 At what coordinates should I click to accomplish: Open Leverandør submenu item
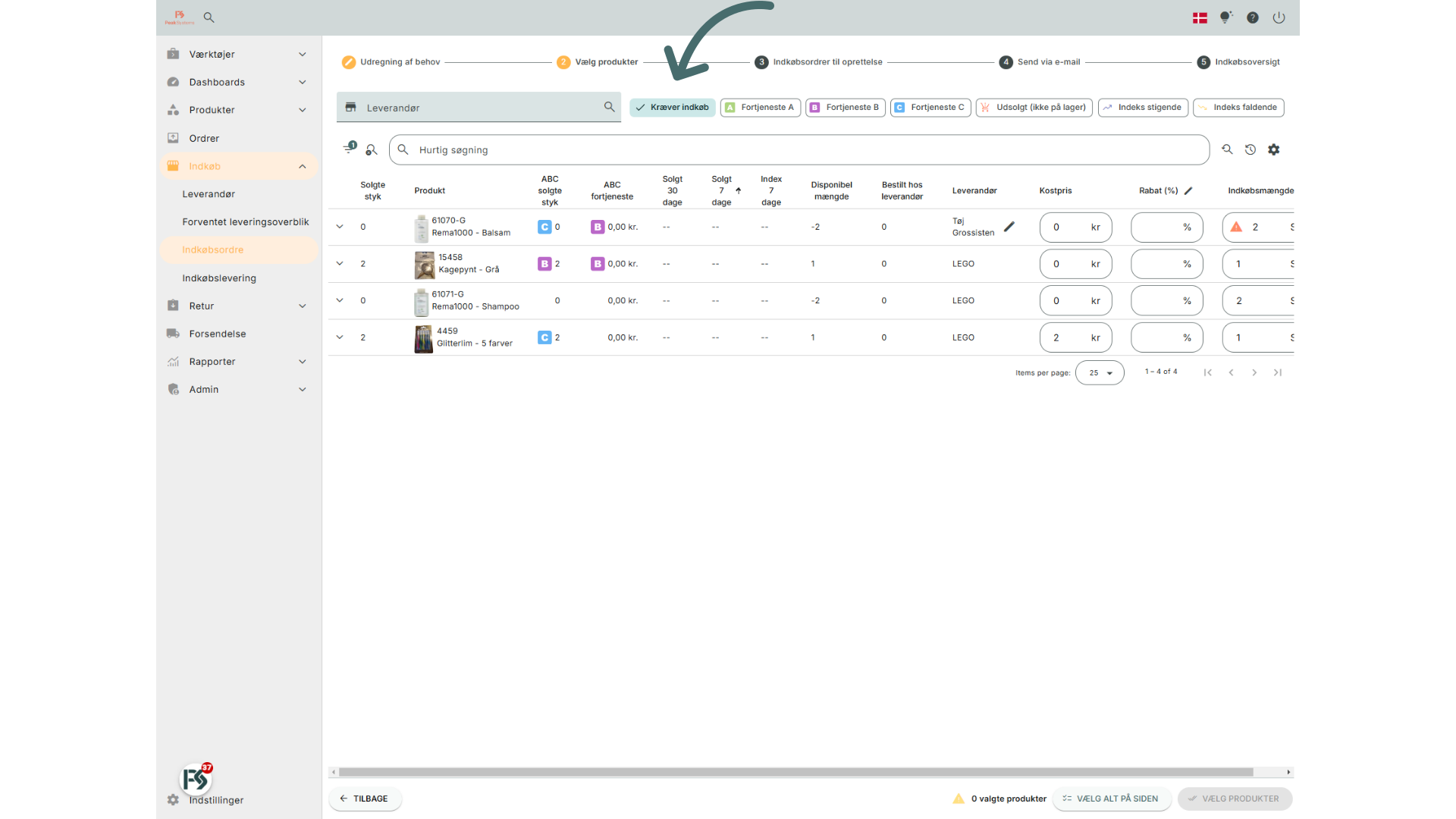[x=238, y=194]
